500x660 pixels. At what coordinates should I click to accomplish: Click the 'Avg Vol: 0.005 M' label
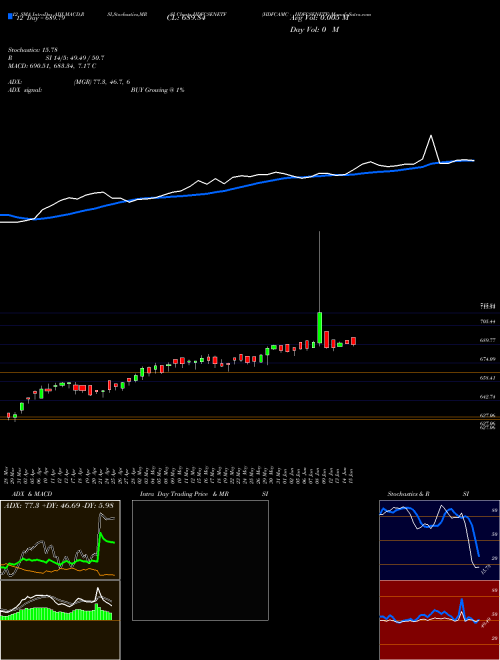[x=319, y=18]
